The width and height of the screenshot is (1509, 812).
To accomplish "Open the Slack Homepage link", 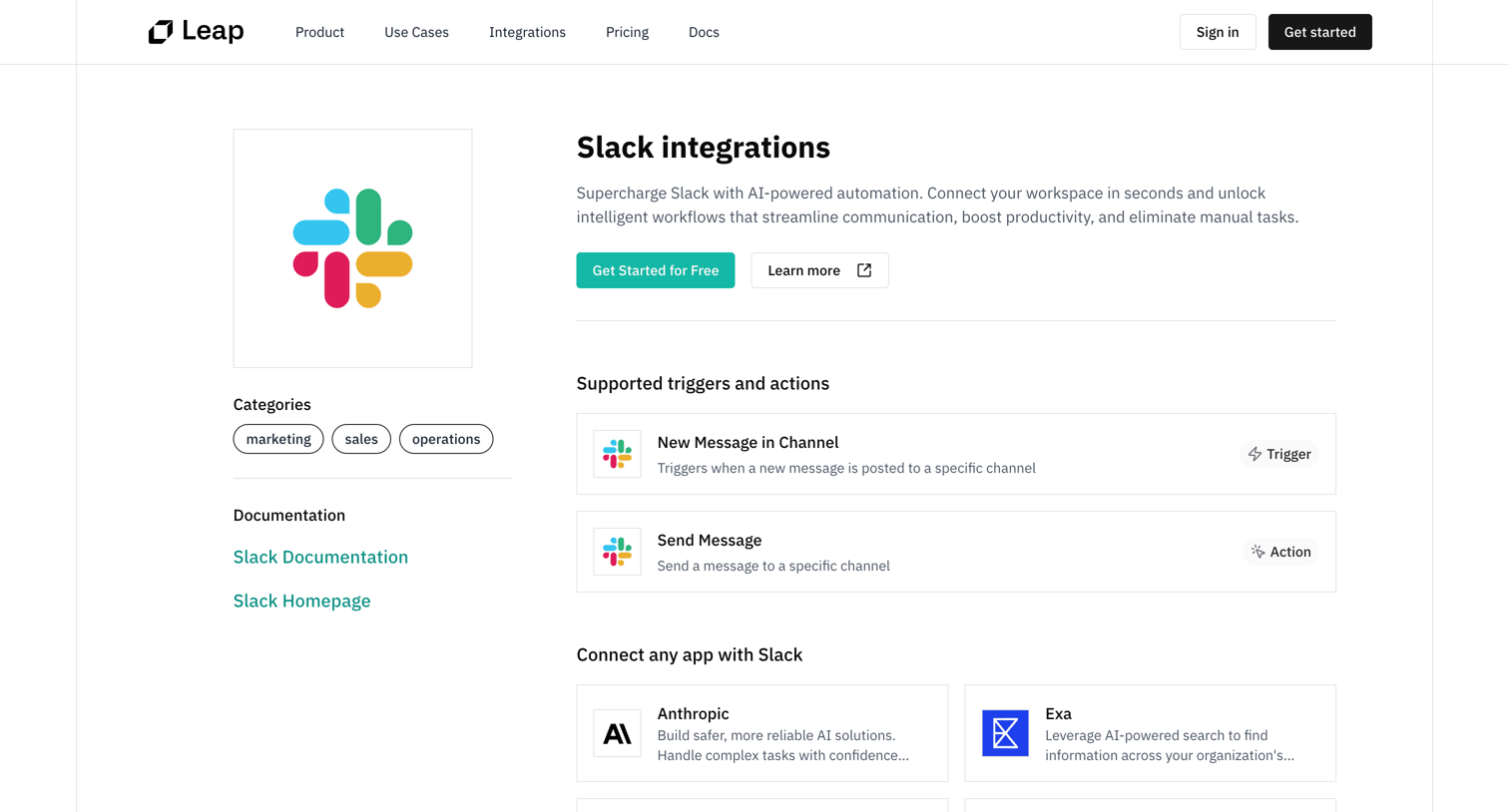I will tap(301, 601).
